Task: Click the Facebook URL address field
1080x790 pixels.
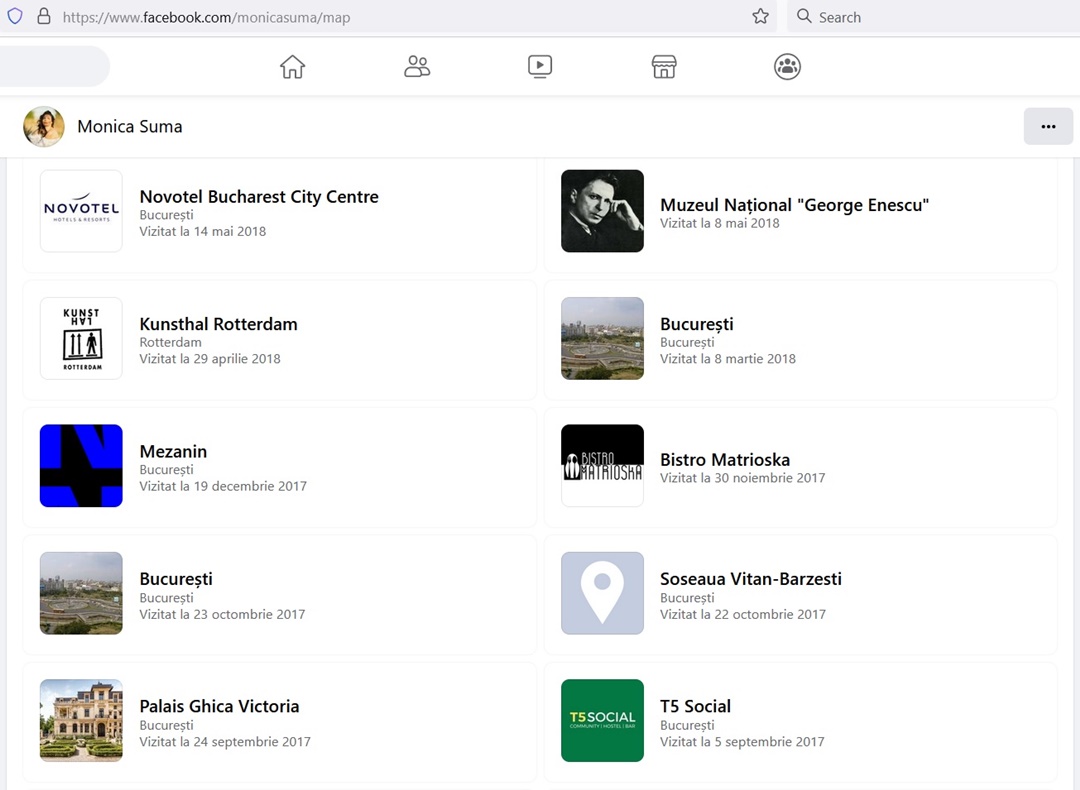Action: pos(400,17)
